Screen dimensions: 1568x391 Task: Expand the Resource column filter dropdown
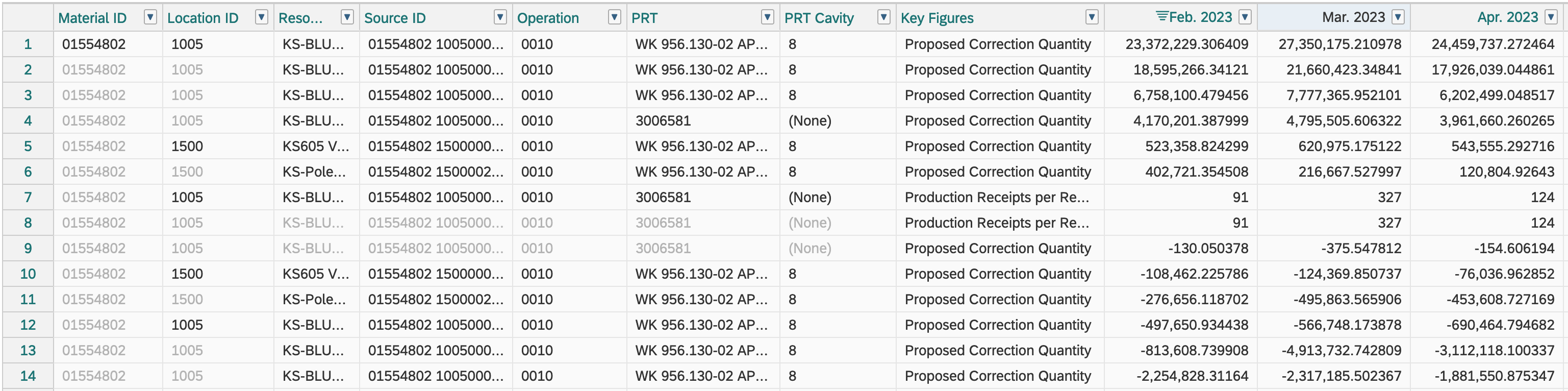pos(347,18)
